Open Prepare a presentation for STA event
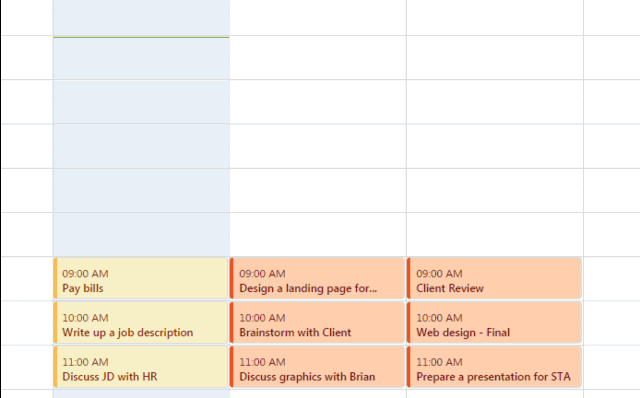Image resolution: width=640 pixels, height=398 pixels. point(494,367)
